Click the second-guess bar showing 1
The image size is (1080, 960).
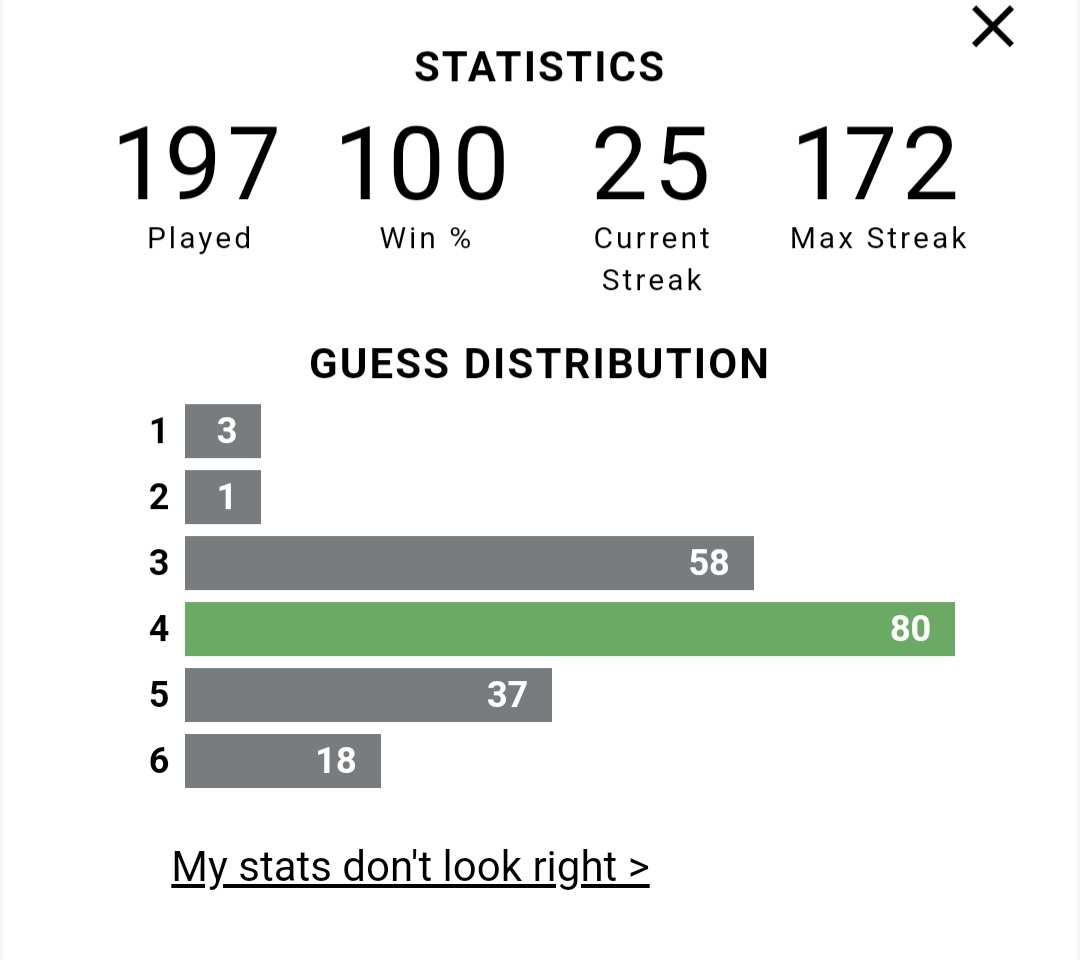pos(223,497)
